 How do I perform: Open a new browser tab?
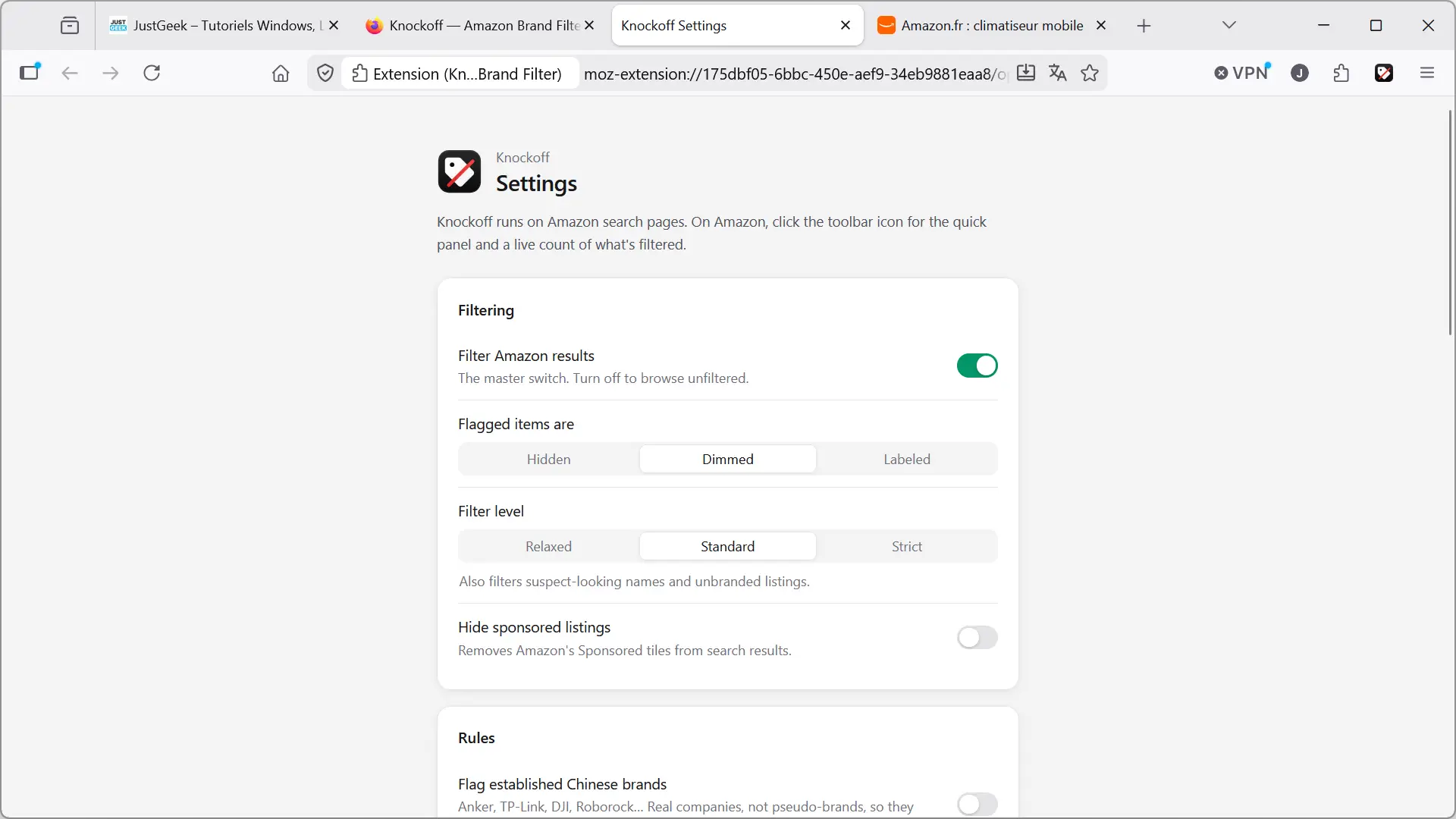pos(1144,25)
